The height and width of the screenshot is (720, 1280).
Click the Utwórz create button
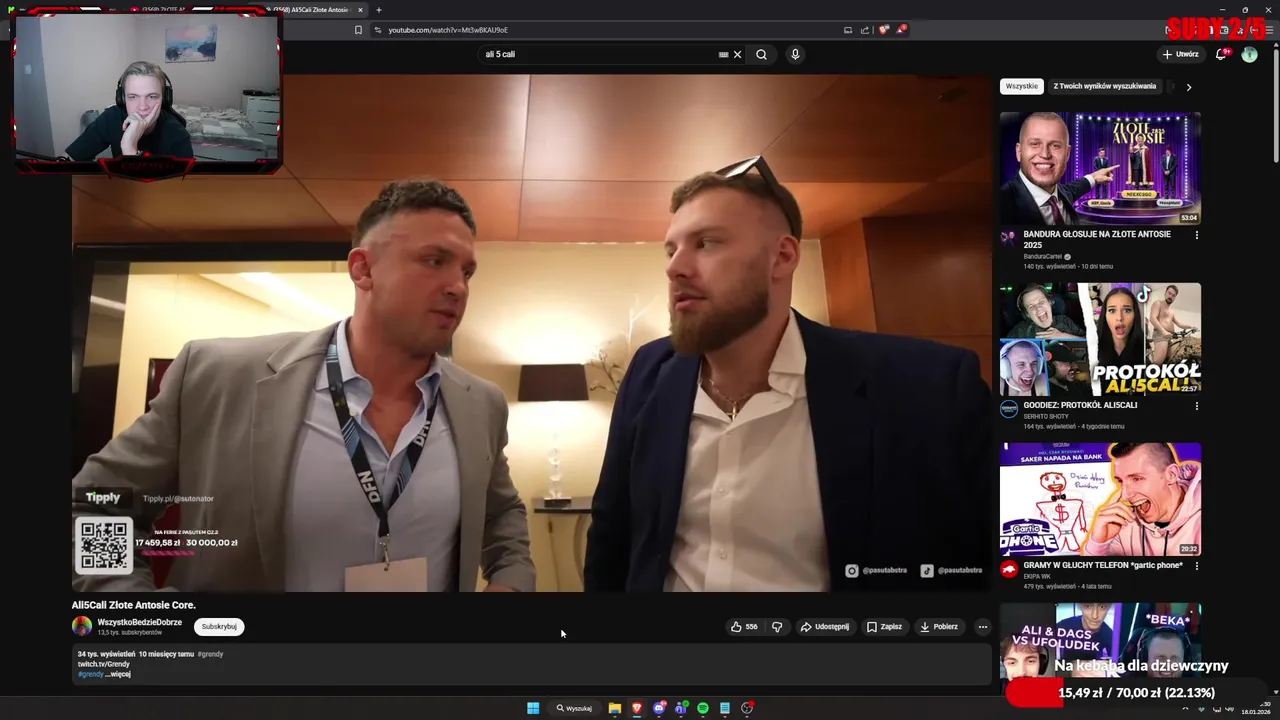1181,54
